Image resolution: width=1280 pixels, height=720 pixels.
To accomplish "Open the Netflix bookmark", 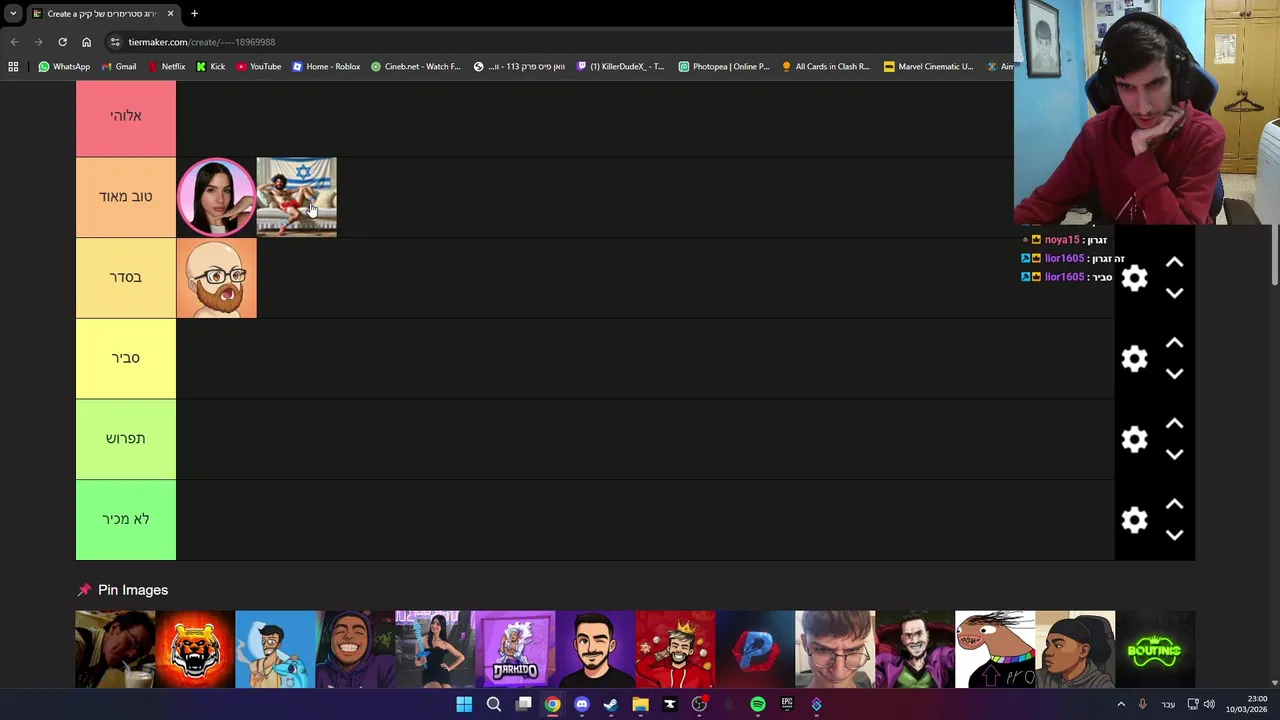I will [166, 67].
